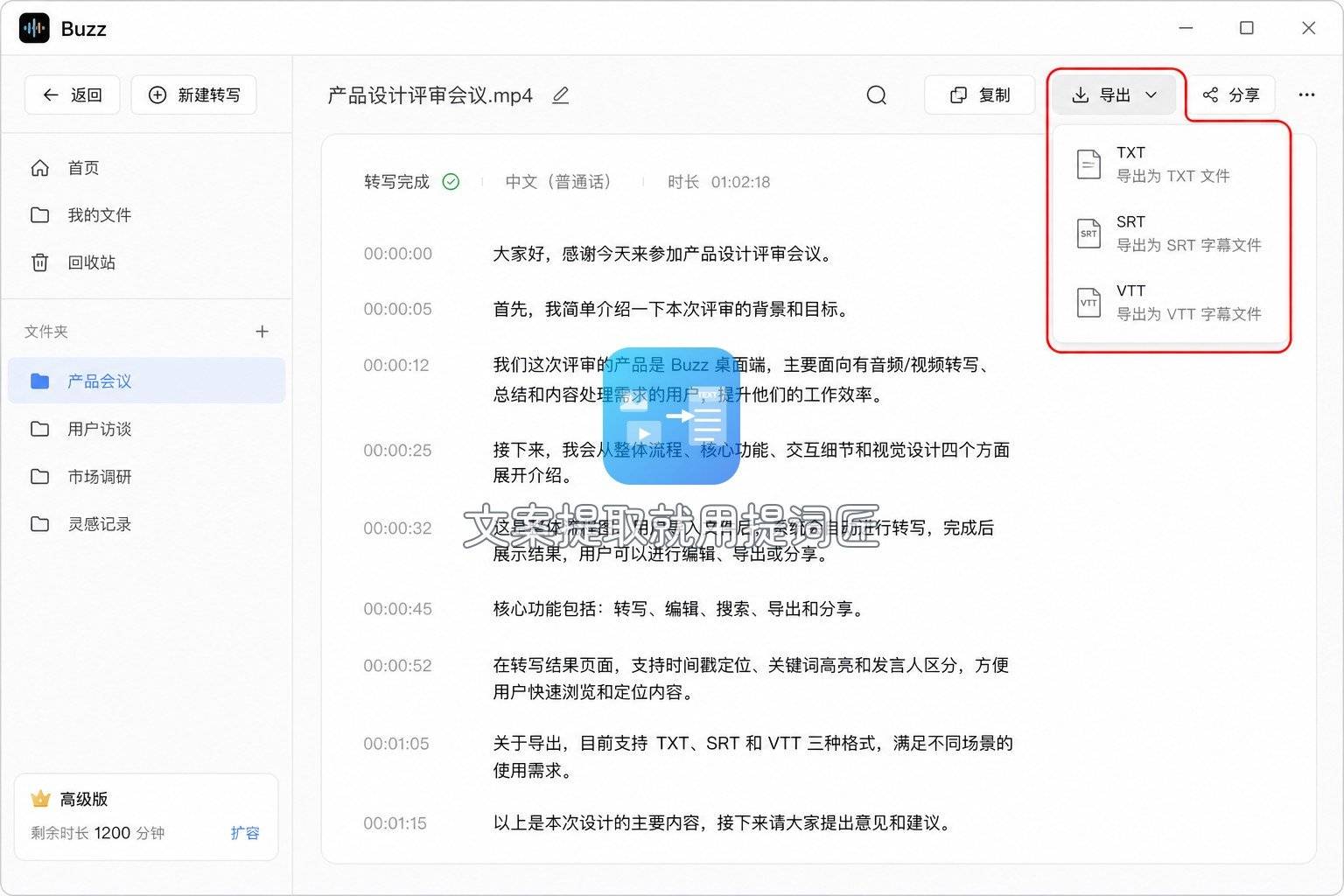Maximize the Buzz window
1344x896 pixels.
(1247, 28)
